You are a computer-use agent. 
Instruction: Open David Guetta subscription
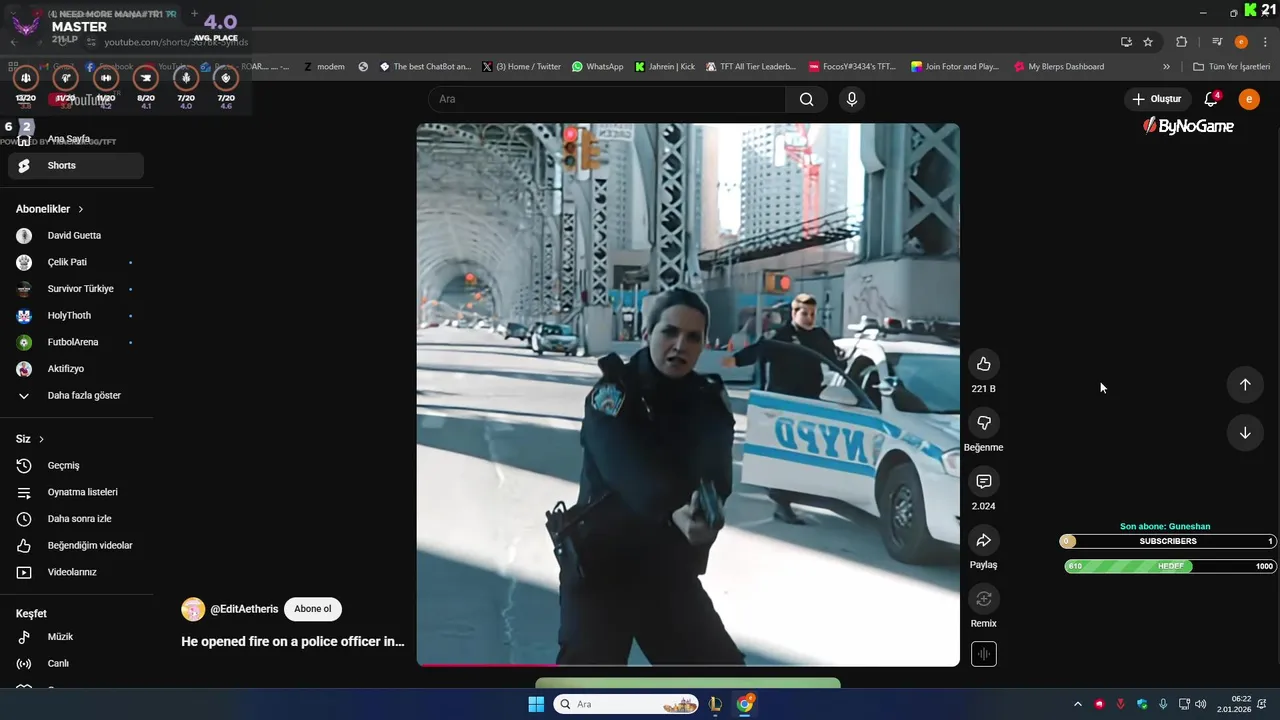[x=76, y=236]
